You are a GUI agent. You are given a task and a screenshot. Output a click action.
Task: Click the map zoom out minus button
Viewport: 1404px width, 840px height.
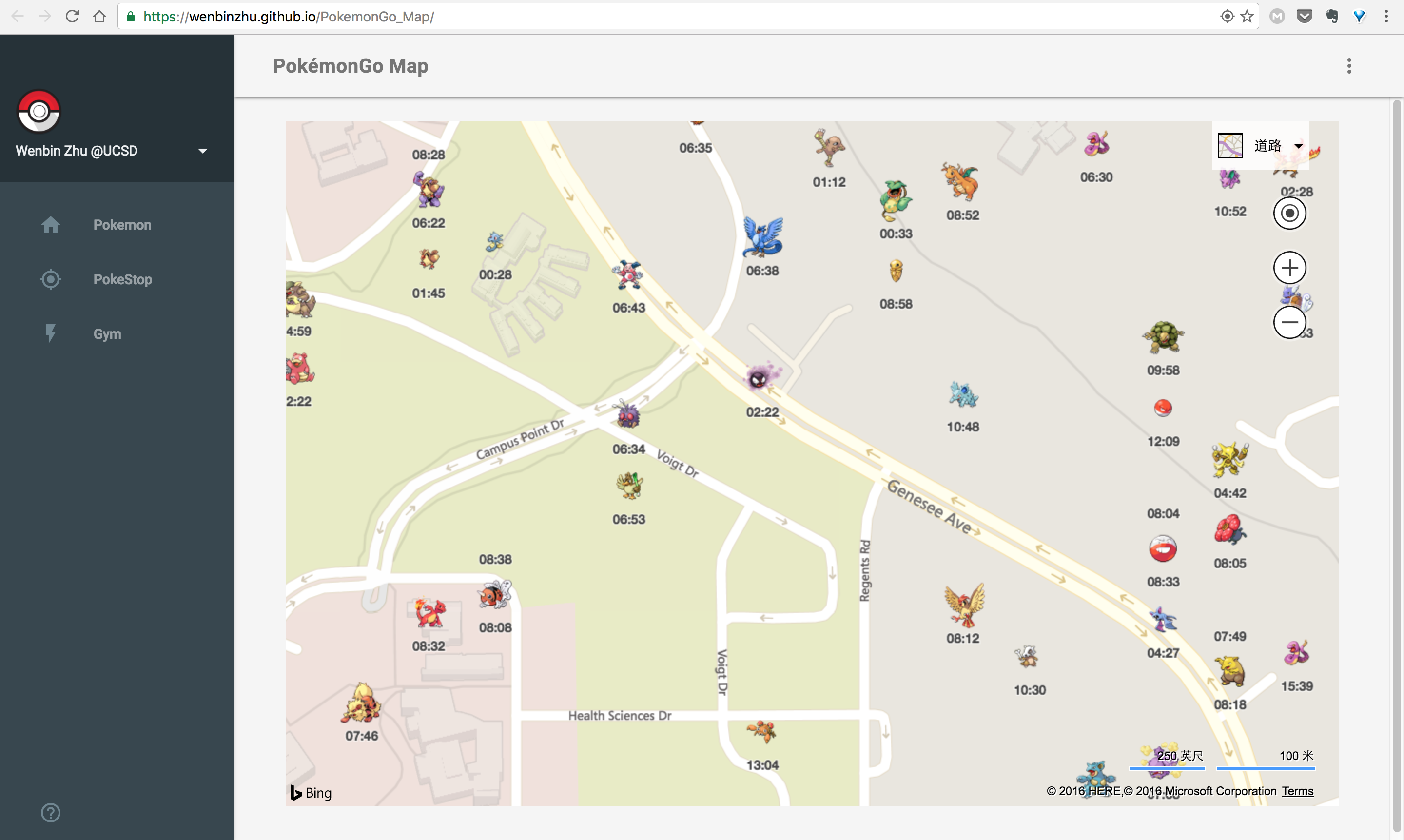click(1289, 323)
